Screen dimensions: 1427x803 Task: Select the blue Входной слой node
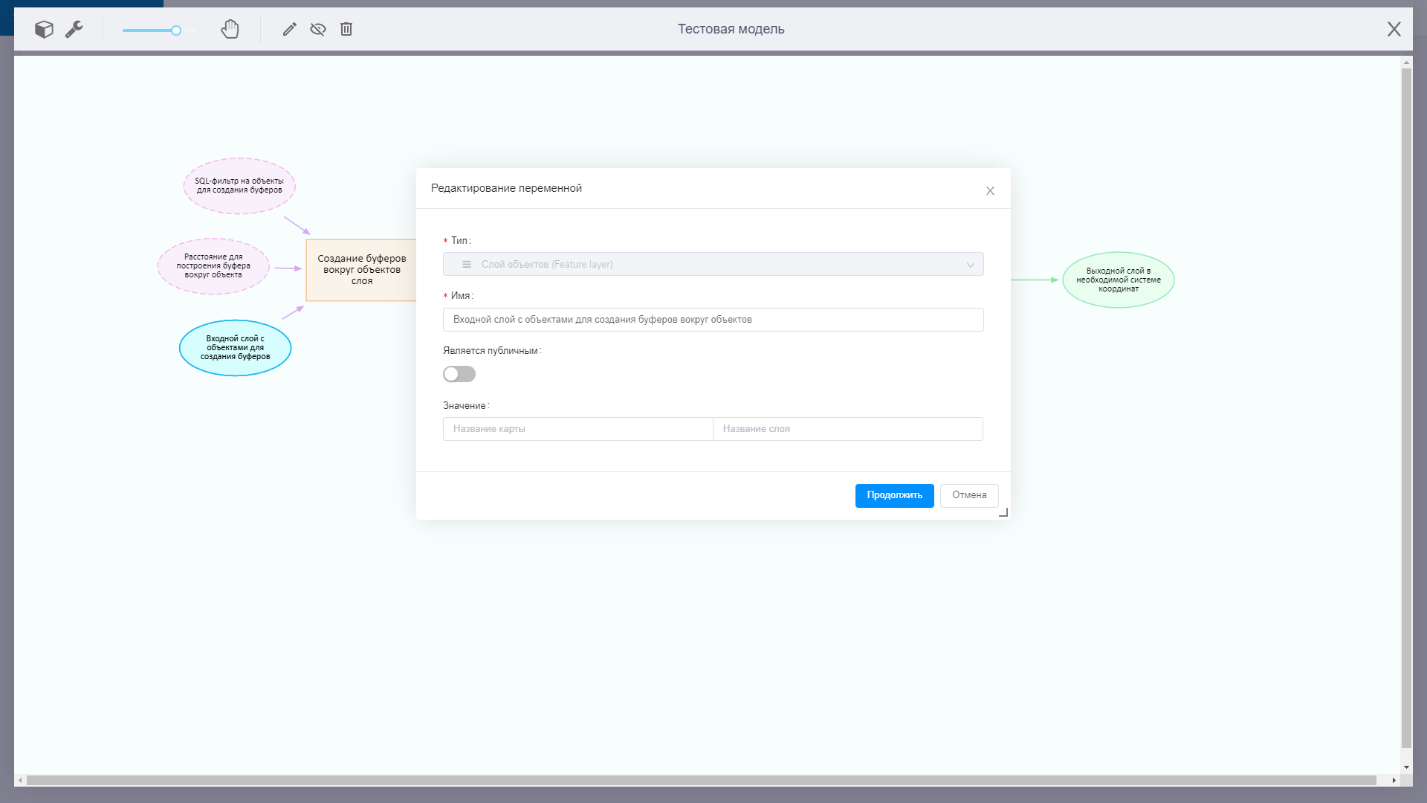point(235,349)
